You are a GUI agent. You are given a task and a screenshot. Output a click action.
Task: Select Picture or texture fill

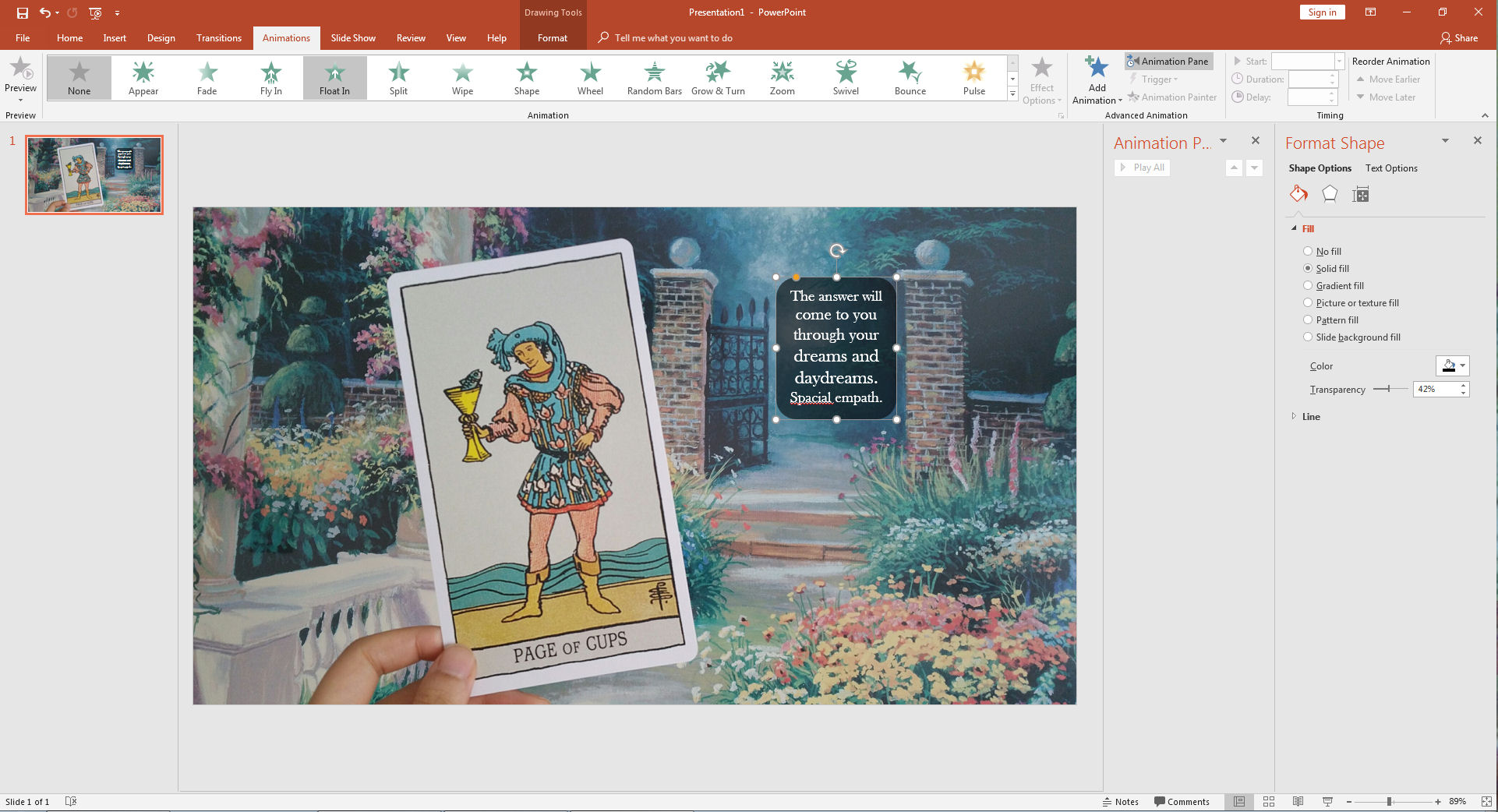(x=1308, y=302)
